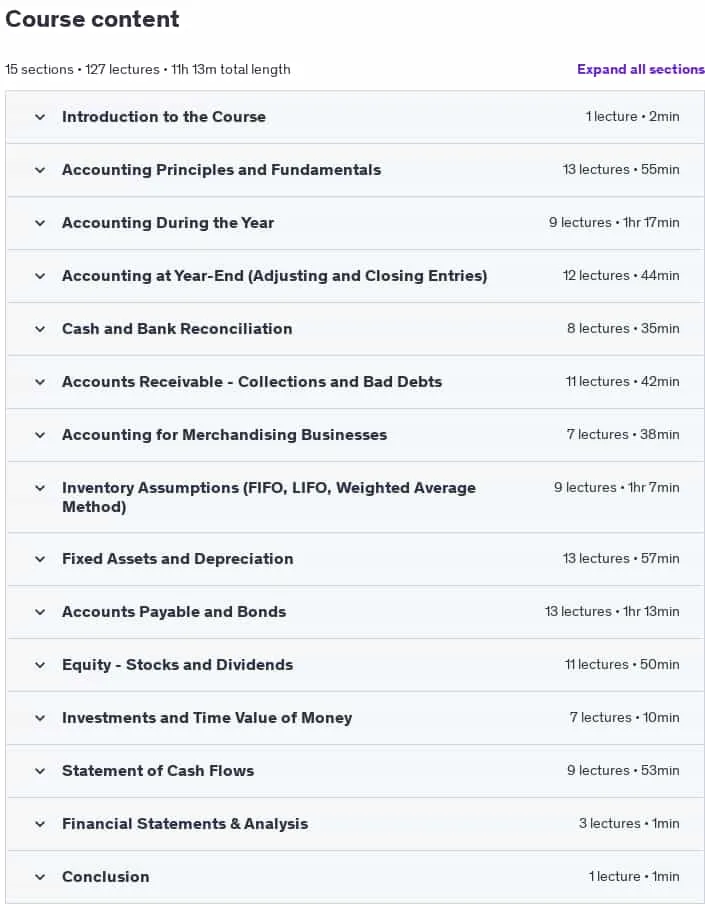Open Accounts Payable and Bonds section
The width and height of the screenshot is (705, 904).
(174, 612)
